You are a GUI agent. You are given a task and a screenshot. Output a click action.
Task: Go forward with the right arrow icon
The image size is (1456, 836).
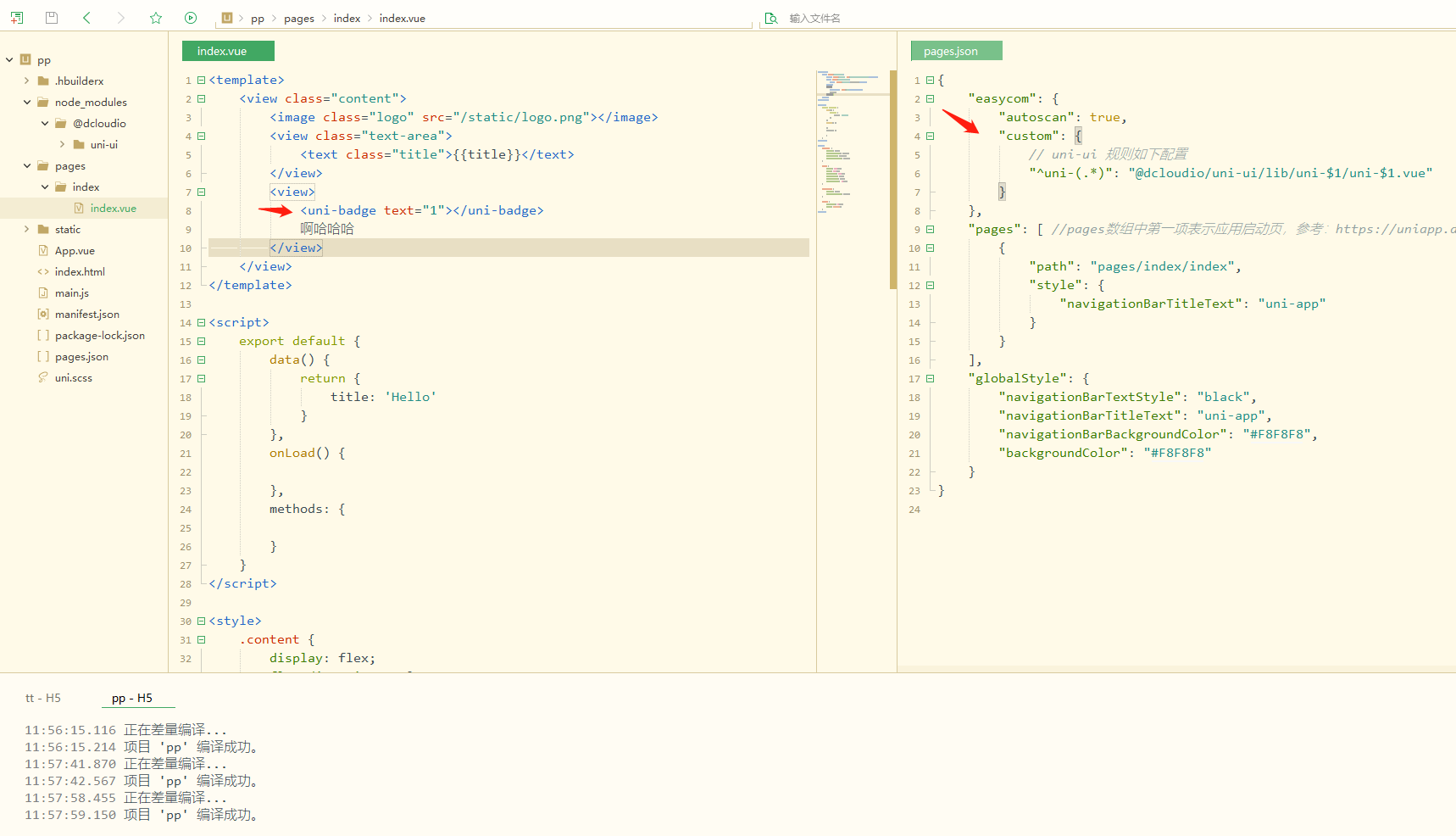pos(121,18)
